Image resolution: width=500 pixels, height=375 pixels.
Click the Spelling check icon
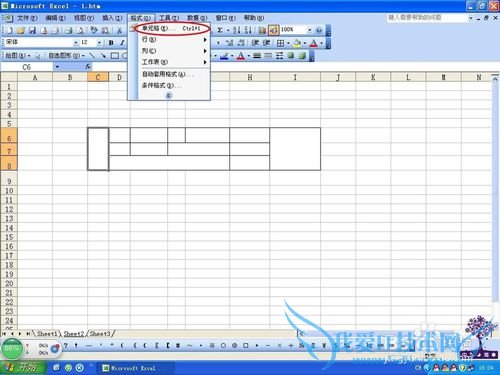[94, 30]
